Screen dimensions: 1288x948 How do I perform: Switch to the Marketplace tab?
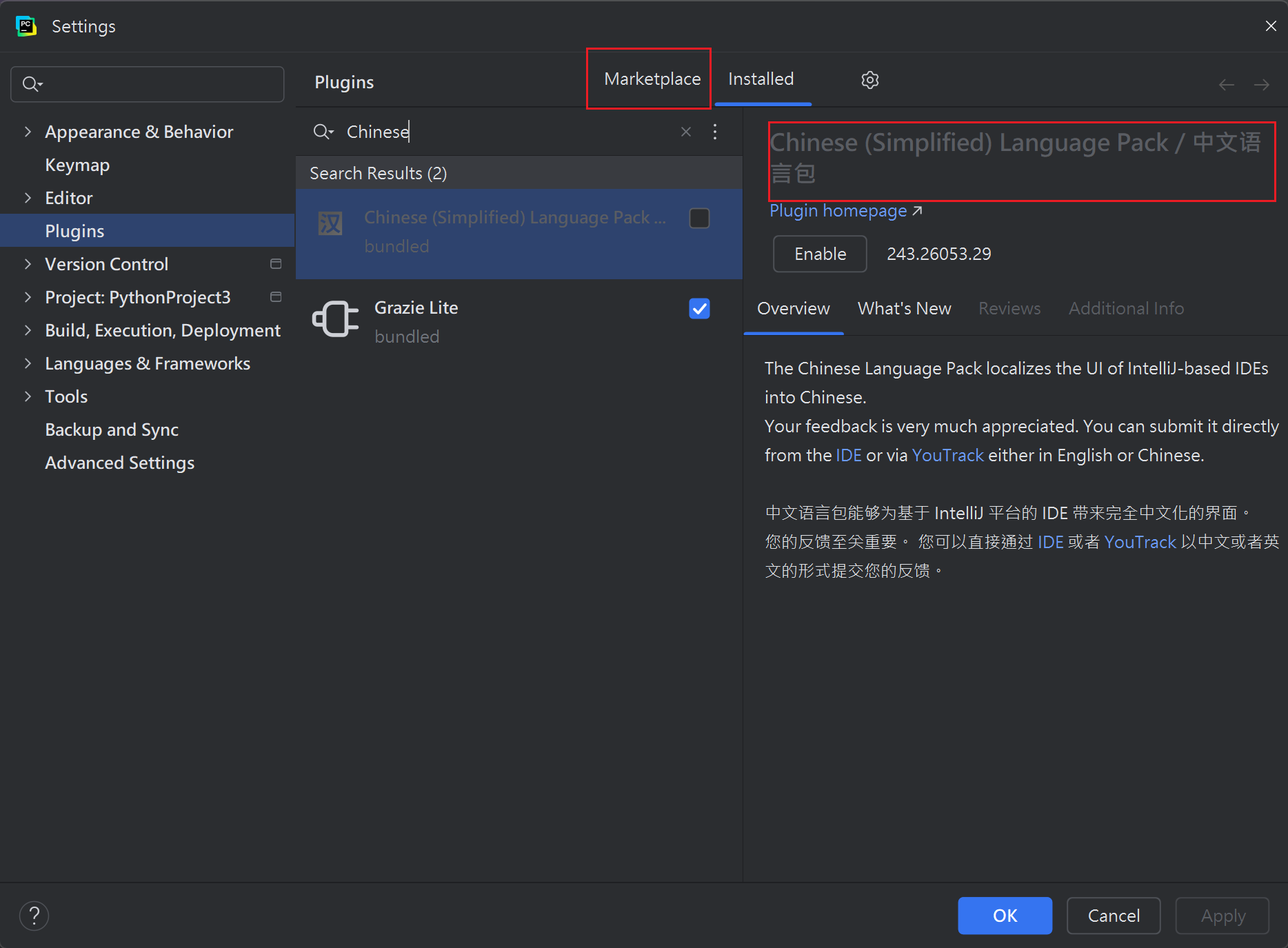[x=652, y=79]
